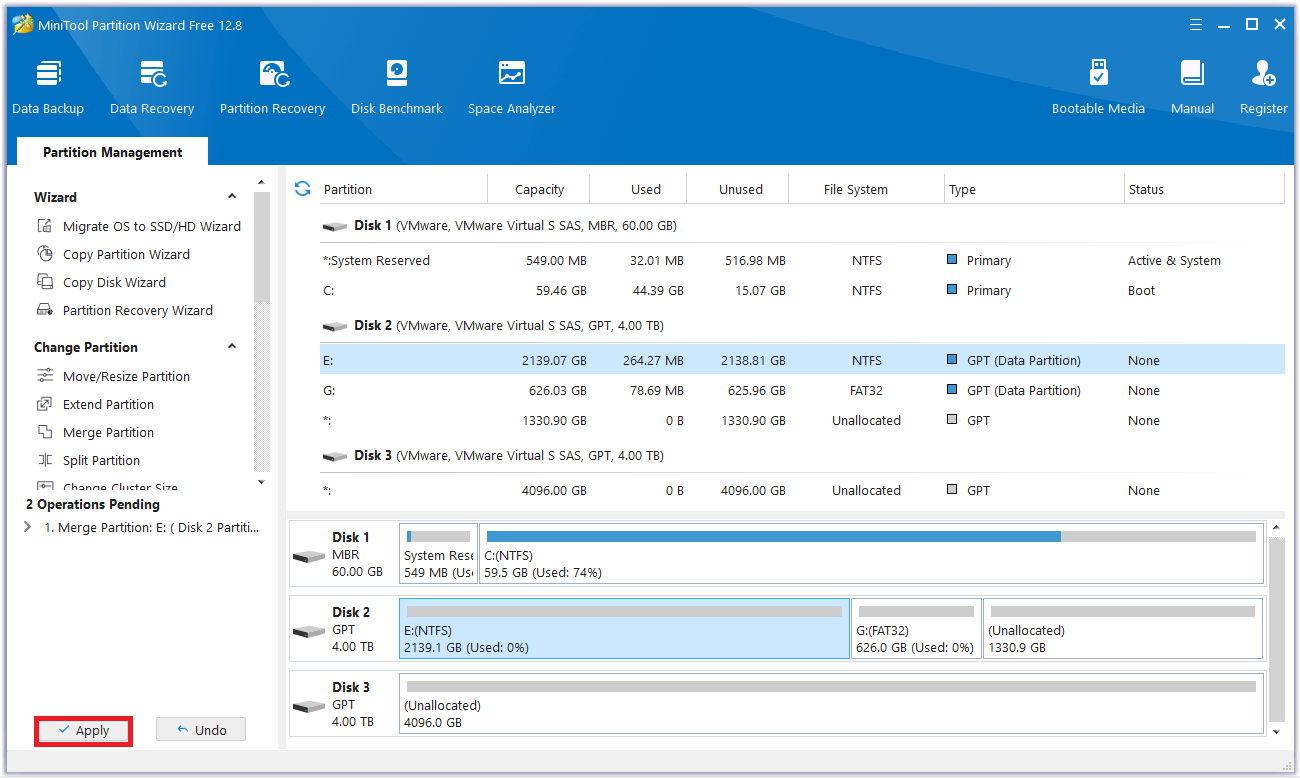
Task: Sort by the Partition column header
Action: [403, 189]
